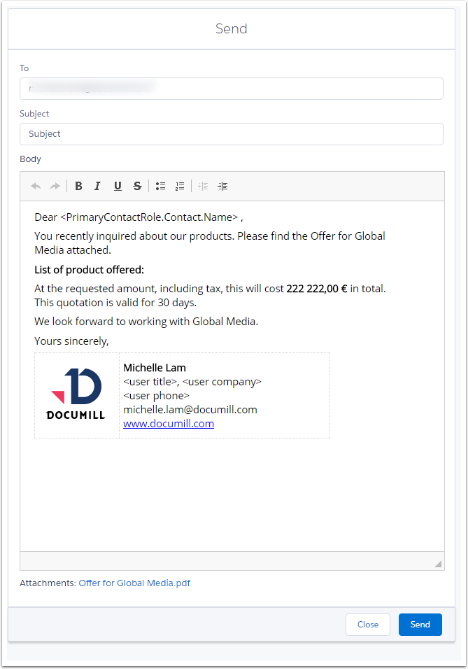Open the www.documill.com link
The width and height of the screenshot is (468, 669).
tap(169, 424)
